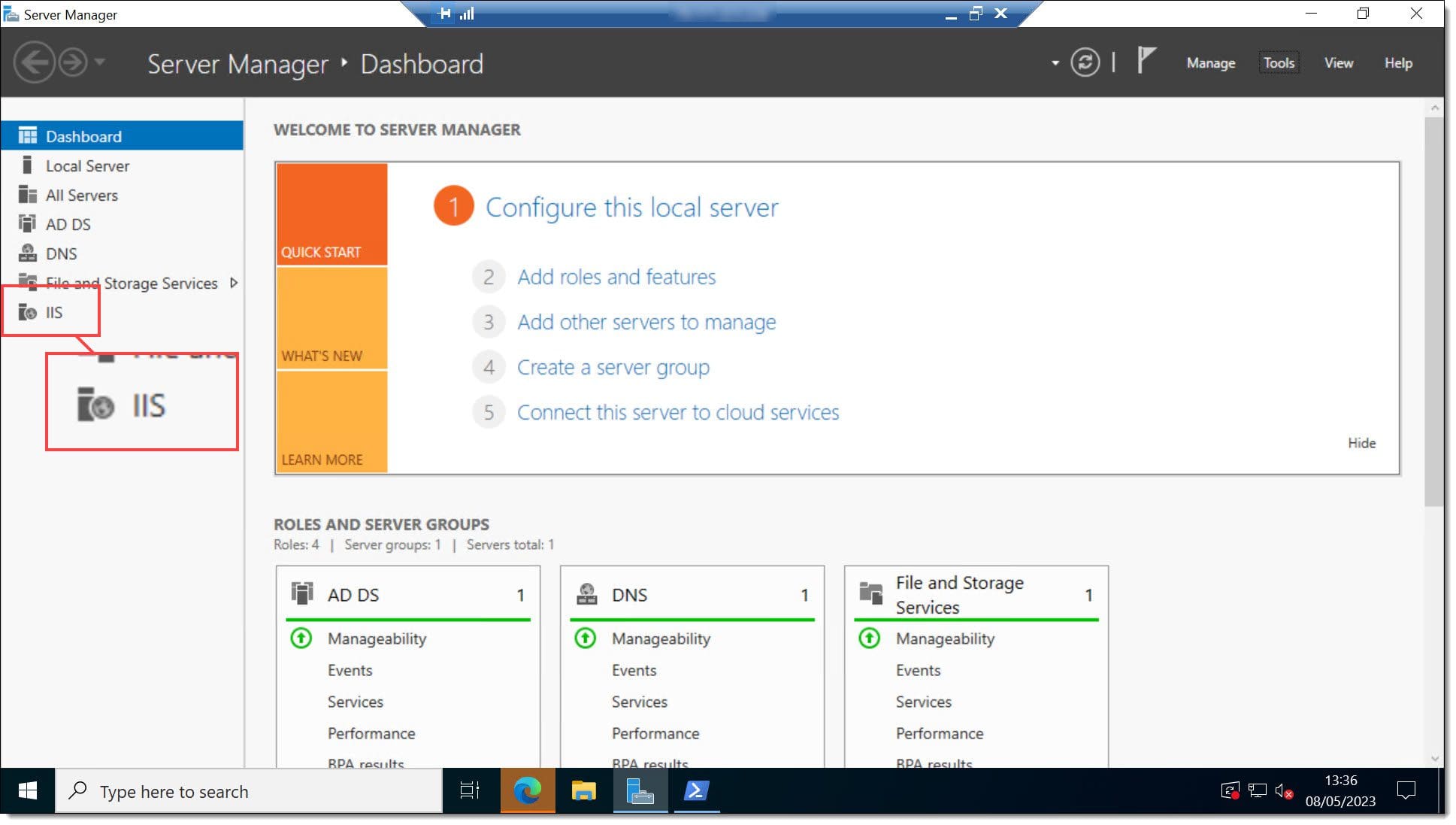Click Connect this server to cloud services
The width and height of the screenshot is (1456, 825).
point(678,411)
